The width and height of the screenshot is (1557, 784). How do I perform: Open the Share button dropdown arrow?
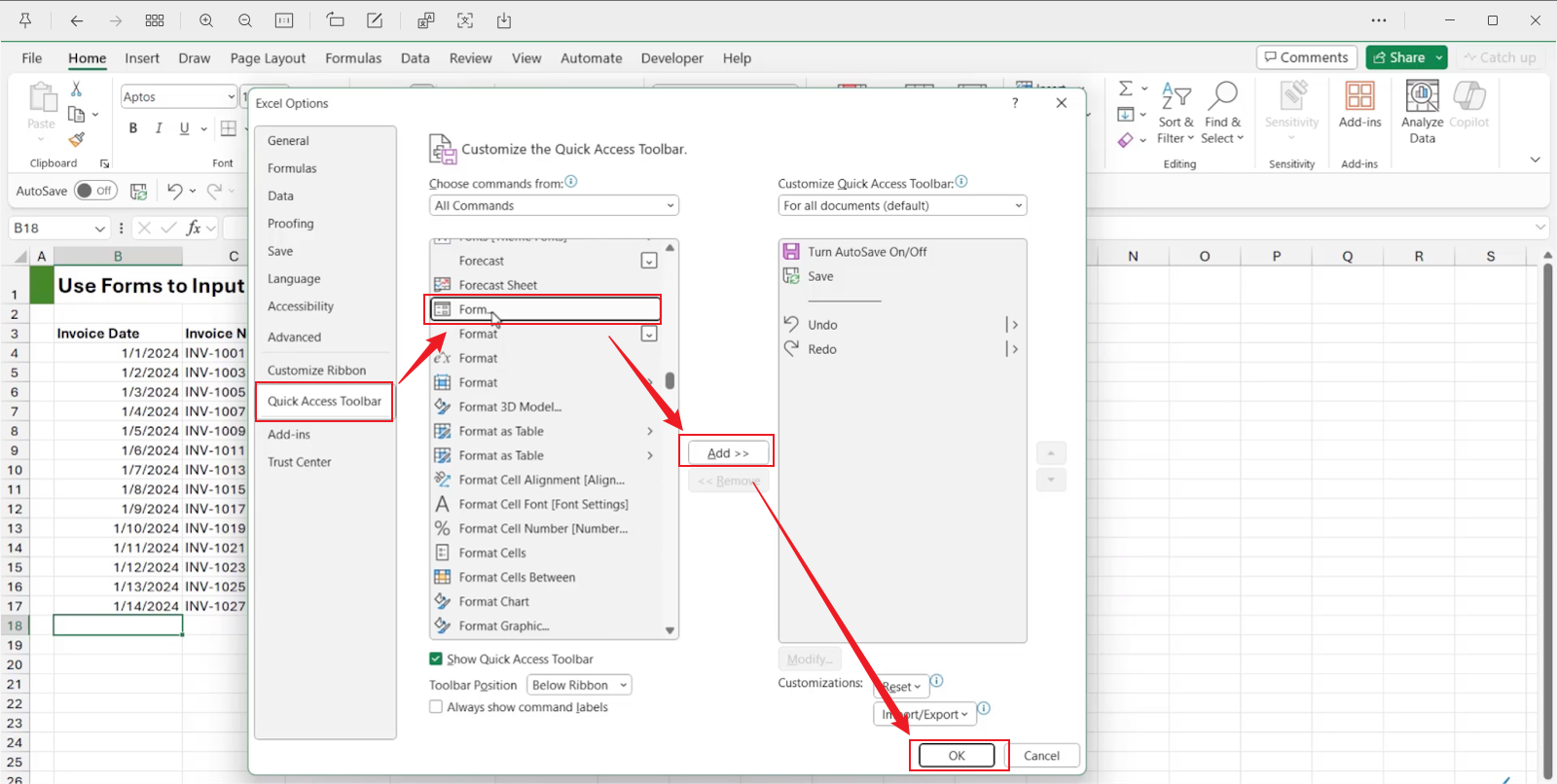tap(1438, 57)
